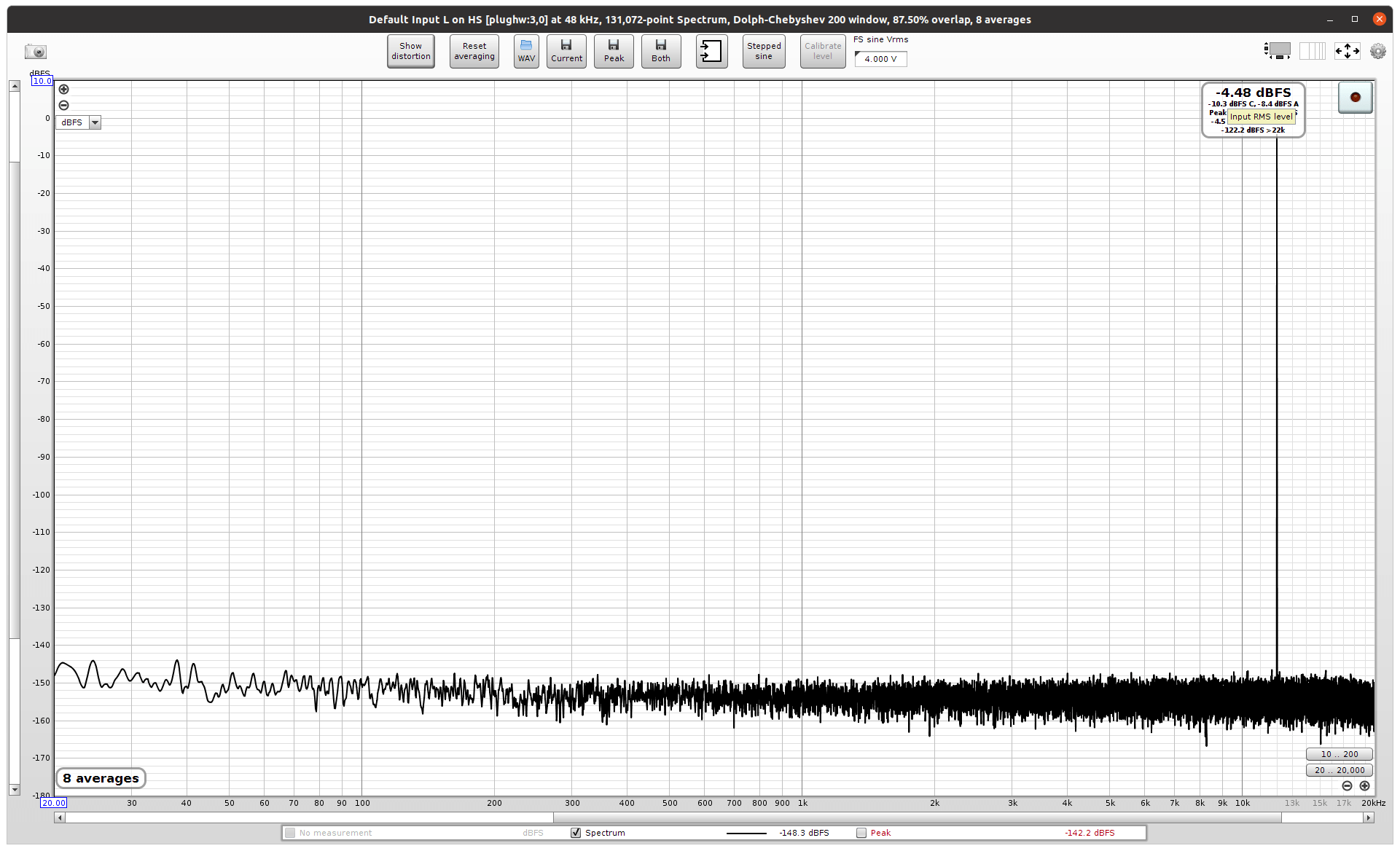The image size is (1400, 851).
Task: Click the -148.3 dBFS Spectrum value
Action: coord(804,833)
